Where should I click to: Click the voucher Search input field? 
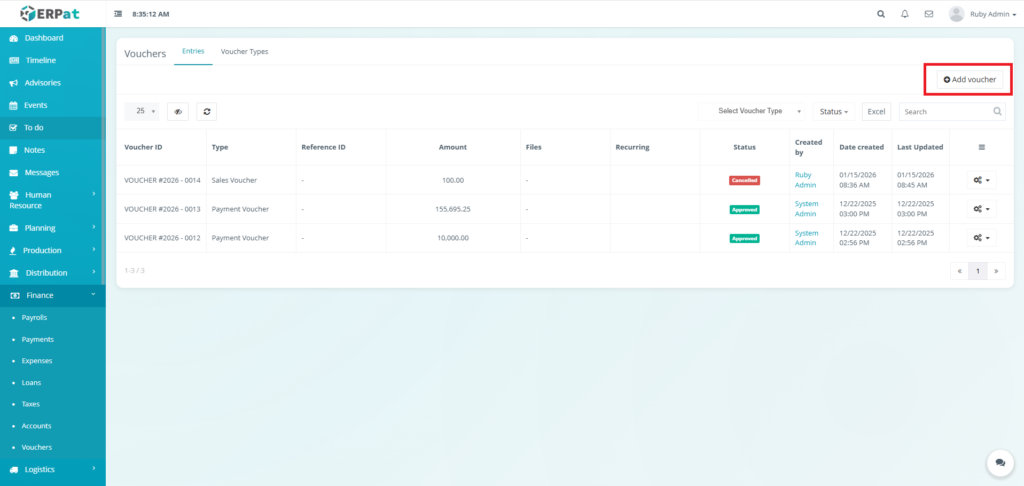tap(945, 112)
